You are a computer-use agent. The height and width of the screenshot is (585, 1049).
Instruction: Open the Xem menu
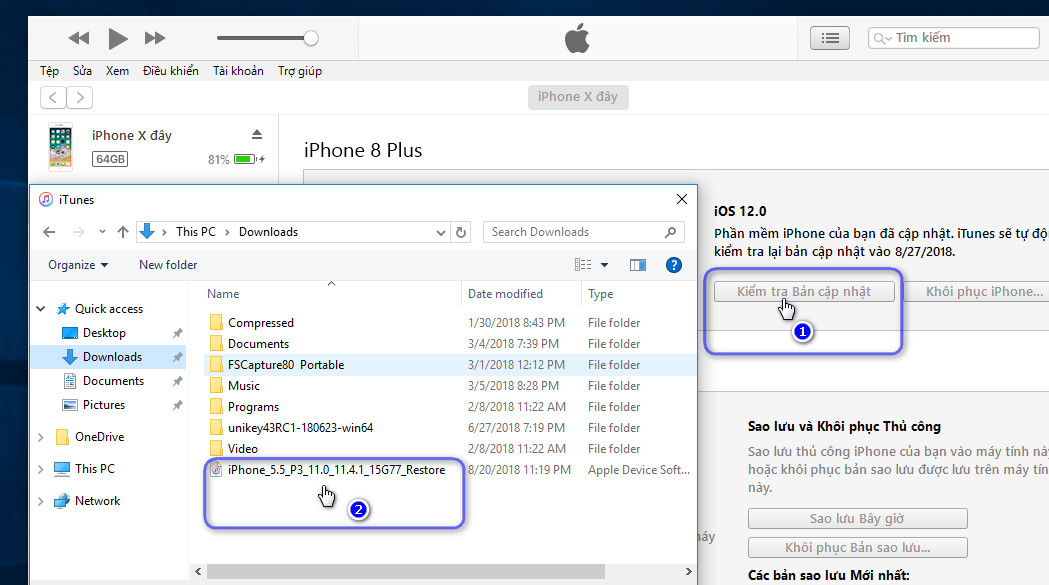pos(117,71)
